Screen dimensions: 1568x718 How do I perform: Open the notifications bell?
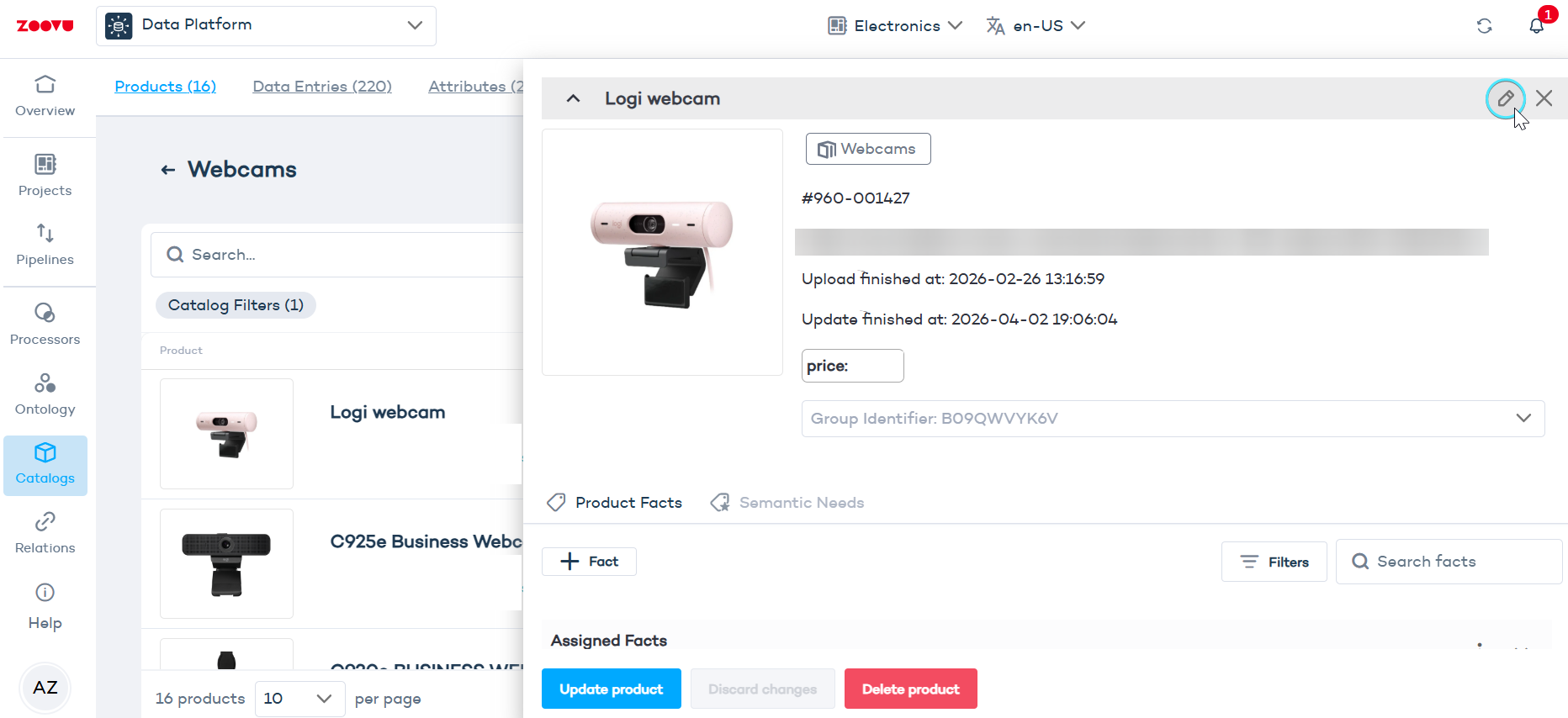1536,25
